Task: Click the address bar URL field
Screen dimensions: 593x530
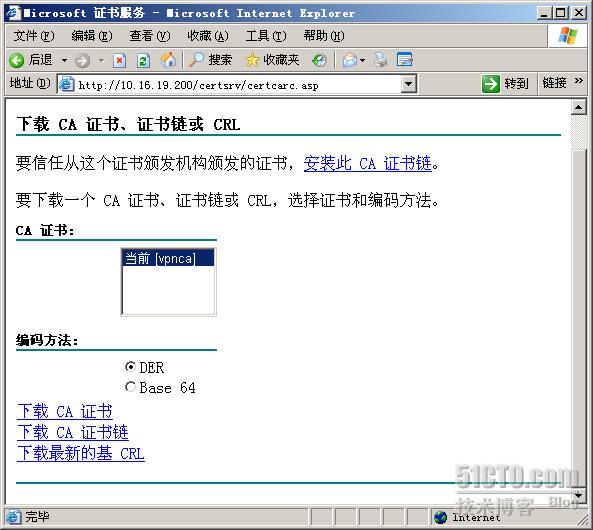Action: [238, 85]
